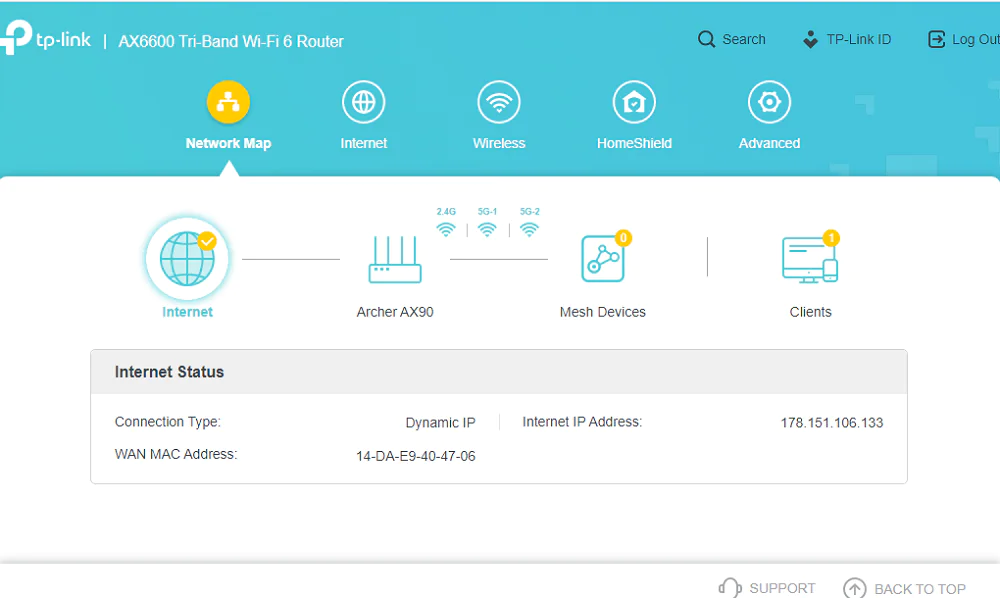Screen dimensions: 1000x598
Task: Click the Mesh Devices label
Action: tap(603, 312)
